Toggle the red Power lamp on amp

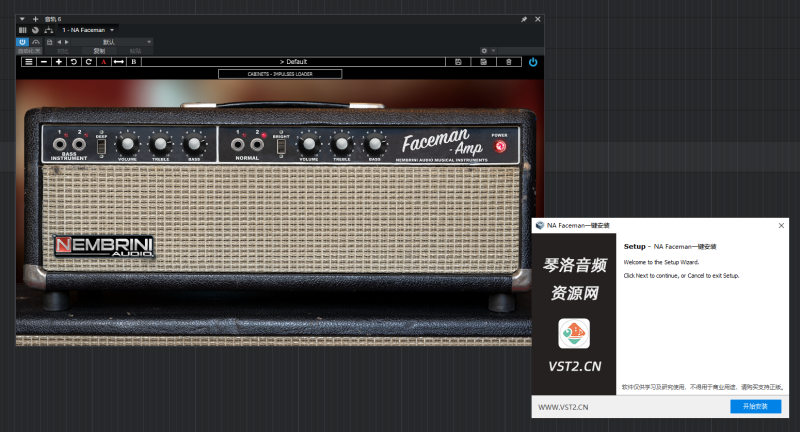499,147
